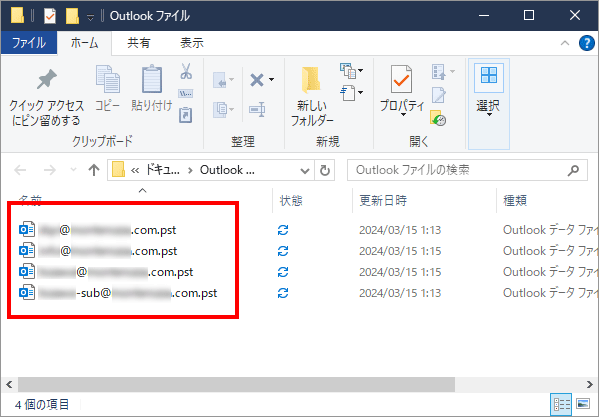Click the sync status icon of last file
This screenshot has height=417, width=599.
coord(283,293)
